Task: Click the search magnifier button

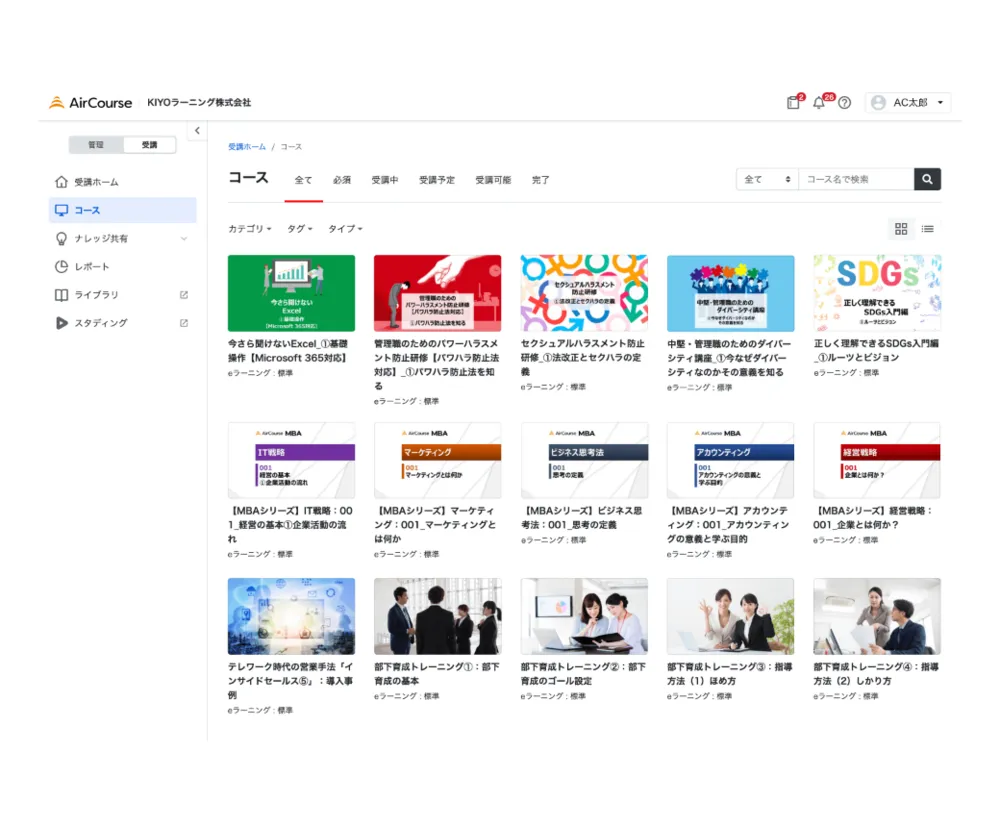Action: tap(927, 179)
